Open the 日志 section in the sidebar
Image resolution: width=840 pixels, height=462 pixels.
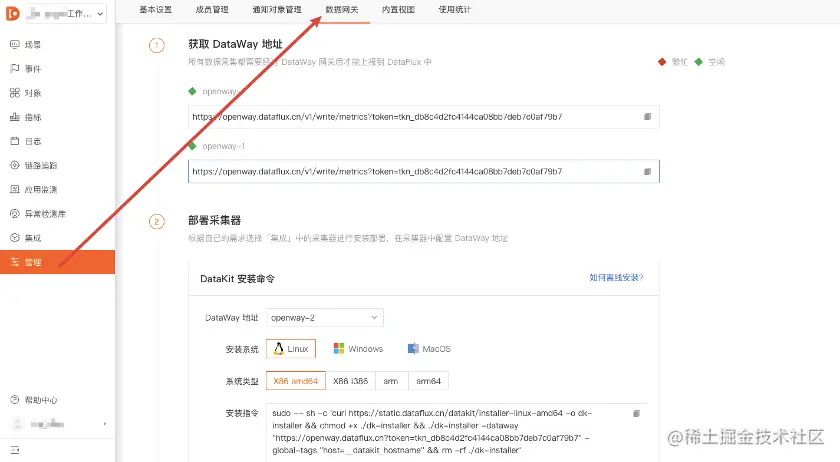point(57,141)
